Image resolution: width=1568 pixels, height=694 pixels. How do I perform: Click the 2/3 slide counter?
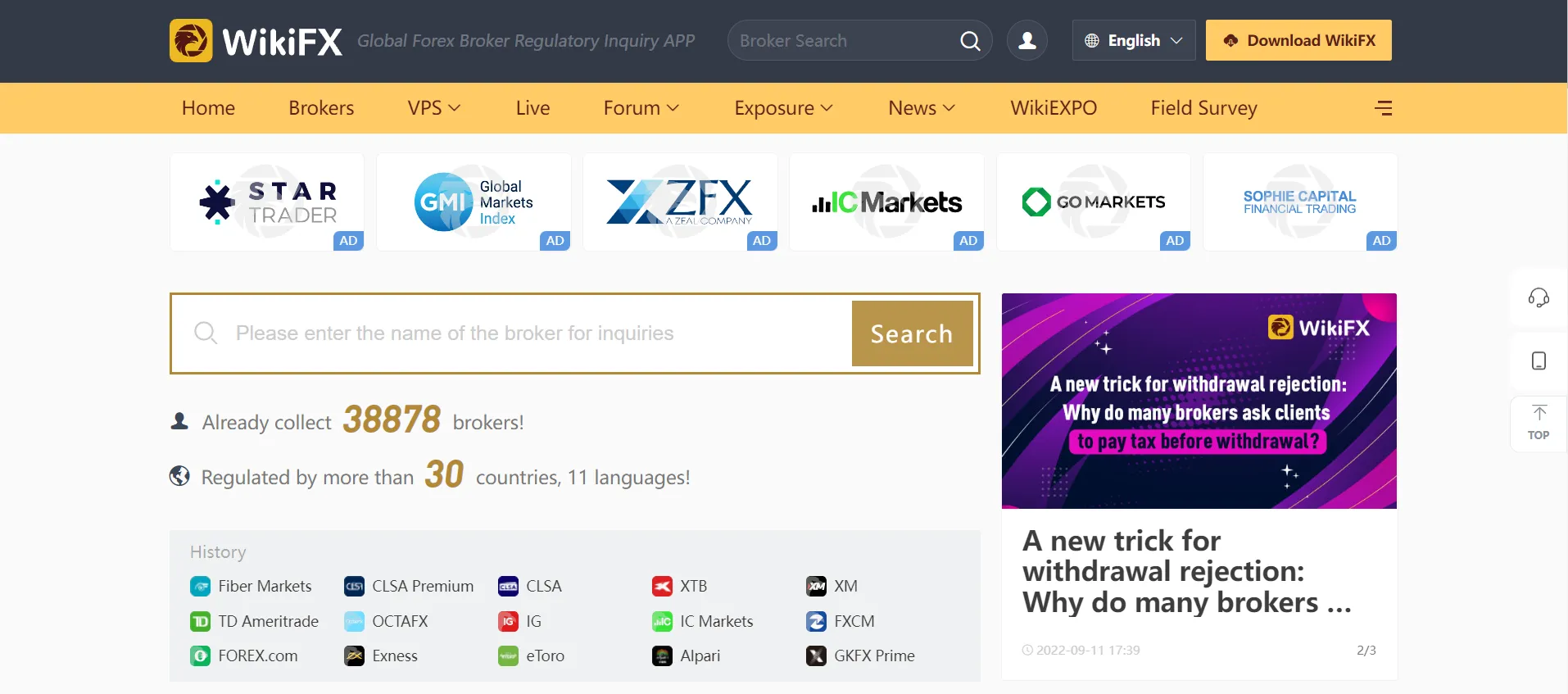pyautogui.click(x=1366, y=651)
